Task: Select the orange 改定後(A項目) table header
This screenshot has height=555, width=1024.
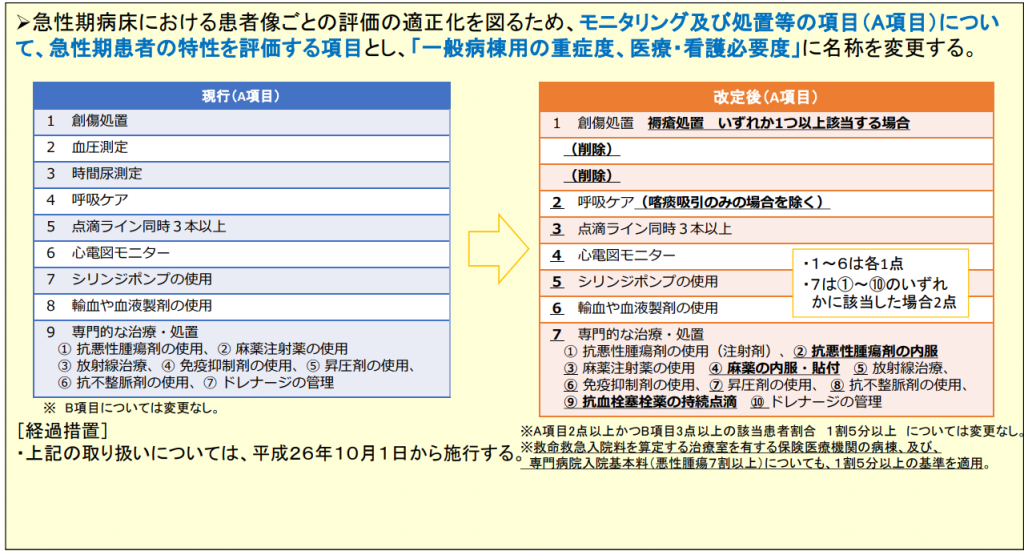Action: coord(766,97)
